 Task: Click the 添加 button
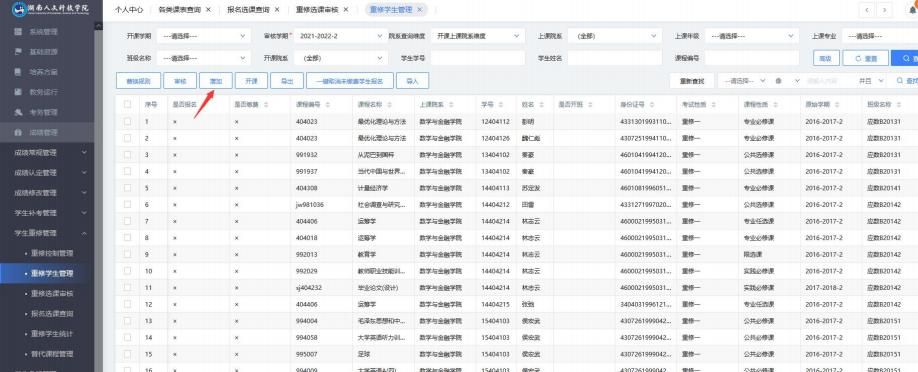tap(215, 81)
